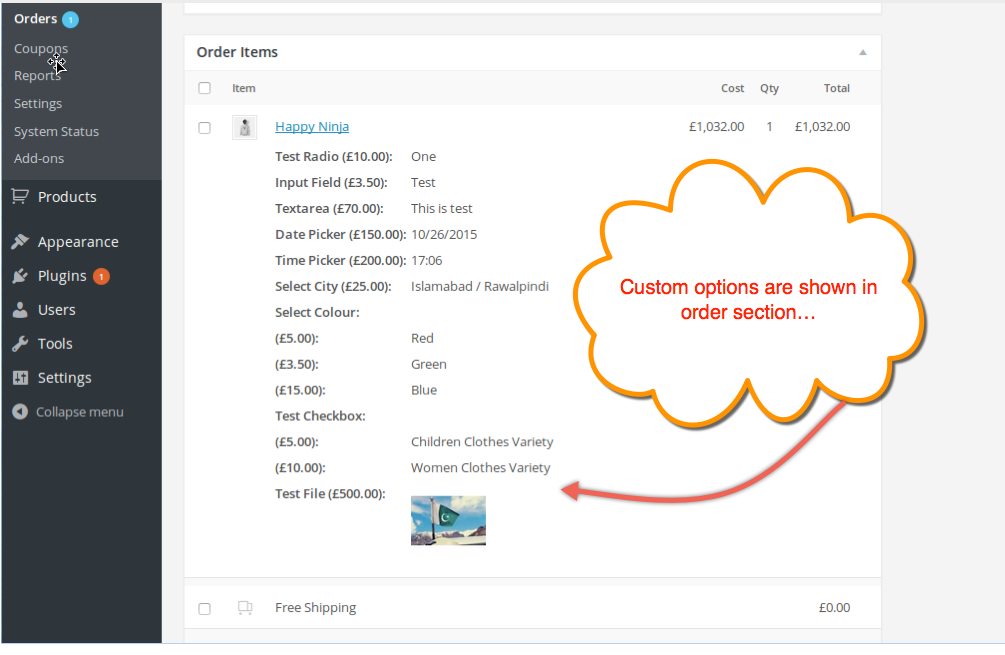Click the Children Clothes Variety value
Viewport: 1005px width, 655px height.
pos(482,442)
